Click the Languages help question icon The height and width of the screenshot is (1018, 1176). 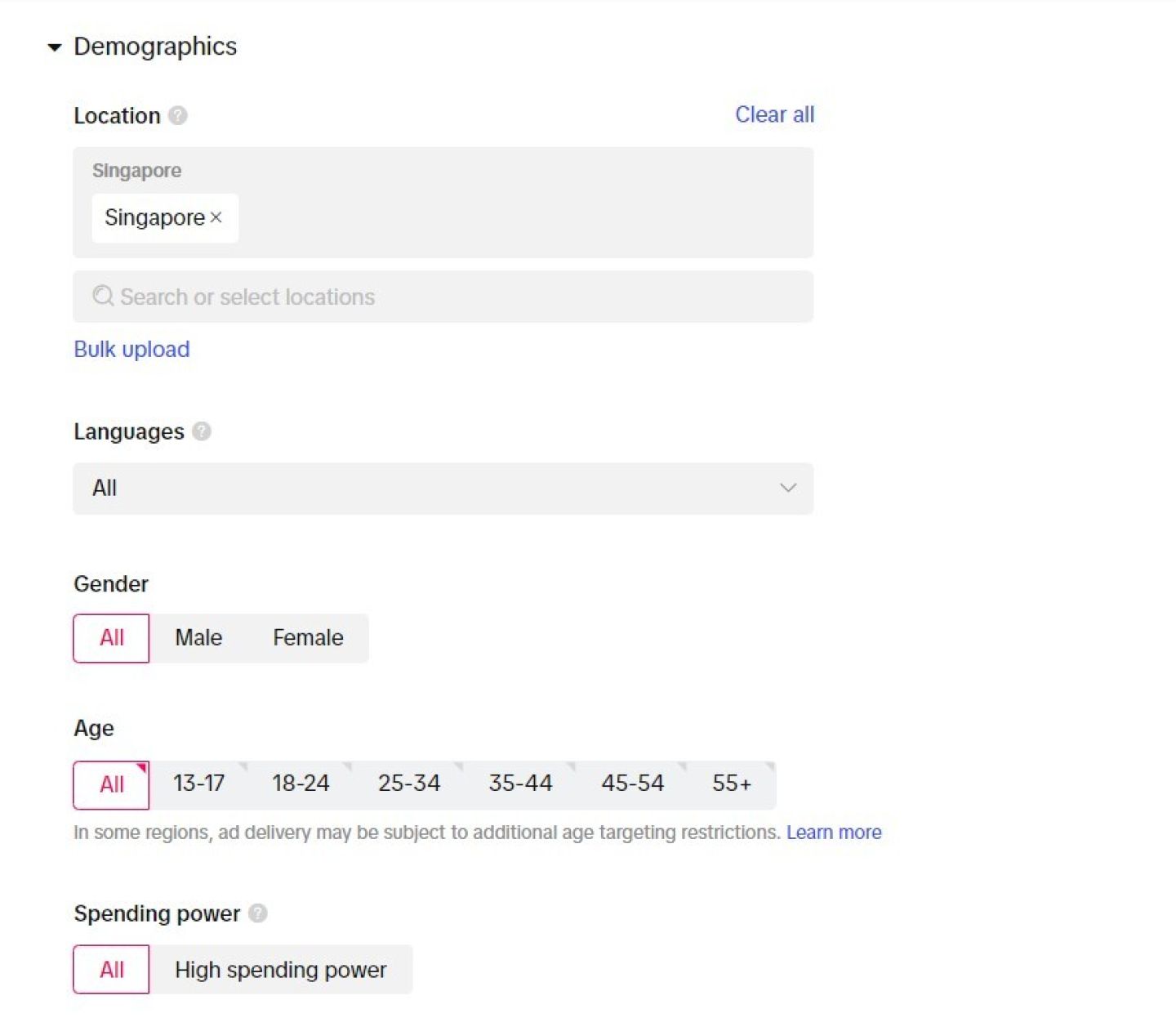pyautogui.click(x=202, y=431)
